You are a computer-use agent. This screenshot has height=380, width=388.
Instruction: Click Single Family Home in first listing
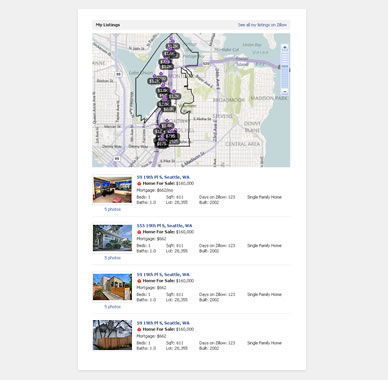click(264, 197)
